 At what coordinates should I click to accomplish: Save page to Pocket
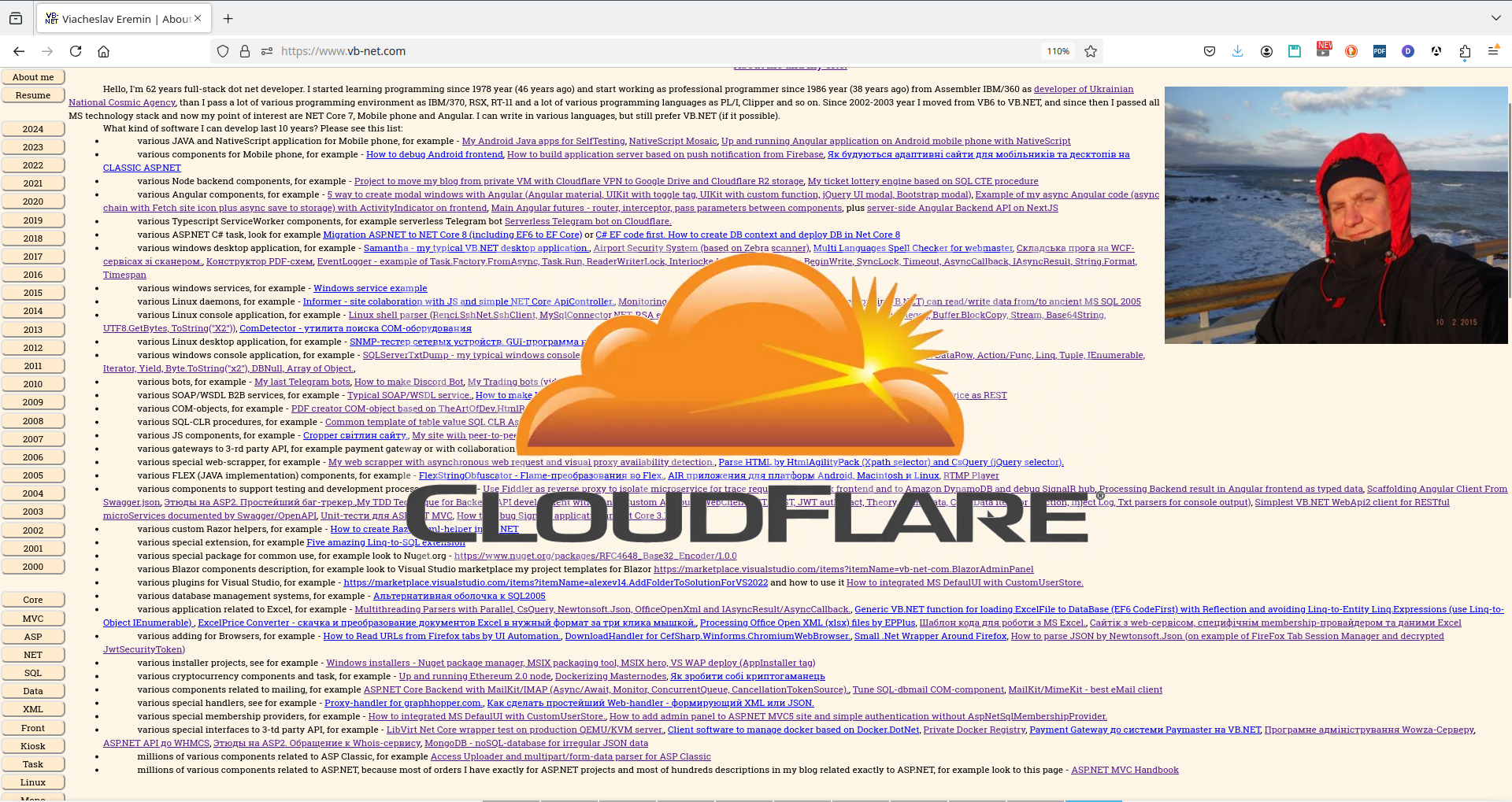pos(1210,51)
